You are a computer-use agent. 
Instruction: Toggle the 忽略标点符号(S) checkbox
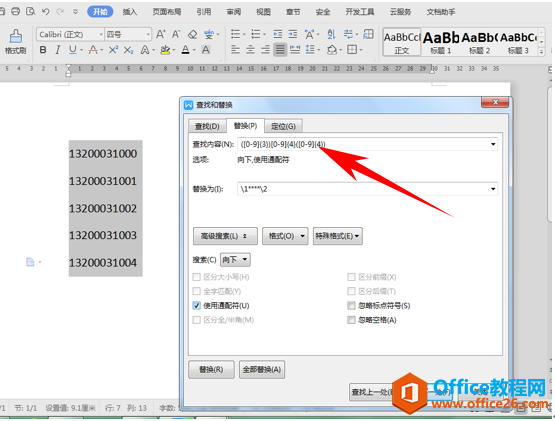coord(351,306)
